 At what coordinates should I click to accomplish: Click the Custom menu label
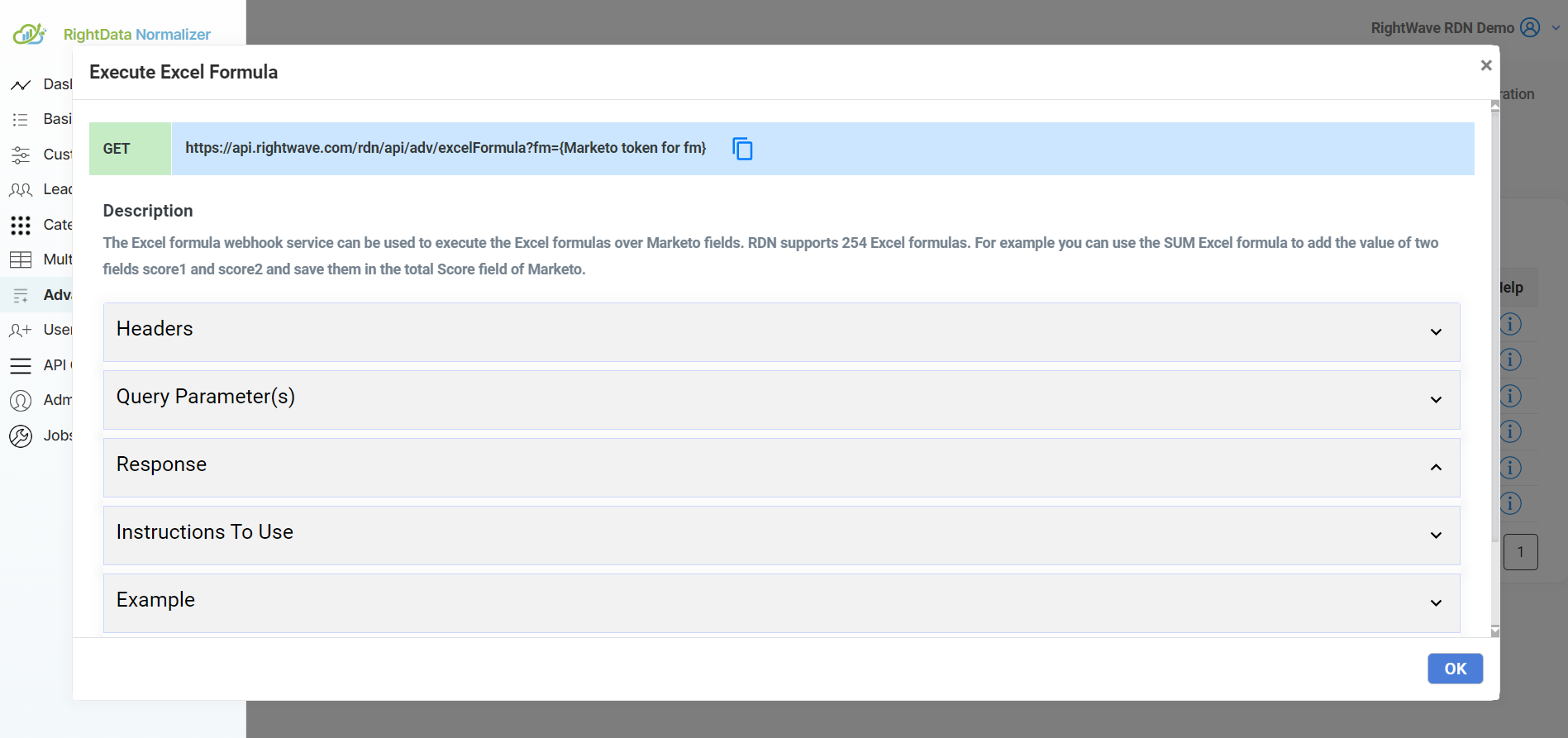pos(58,155)
